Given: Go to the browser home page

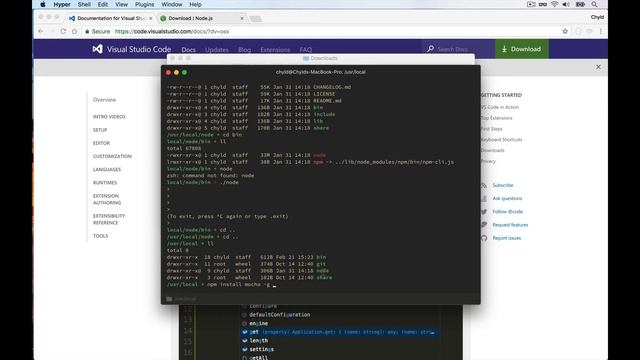Looking at the screenshot, I should point(74,31).
